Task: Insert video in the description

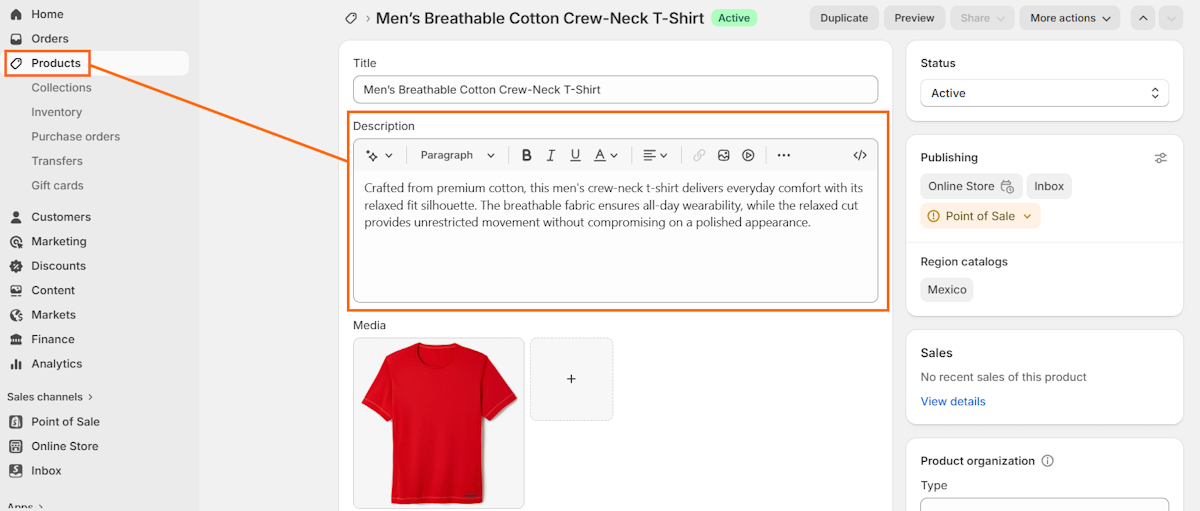Action: (748, 155)
